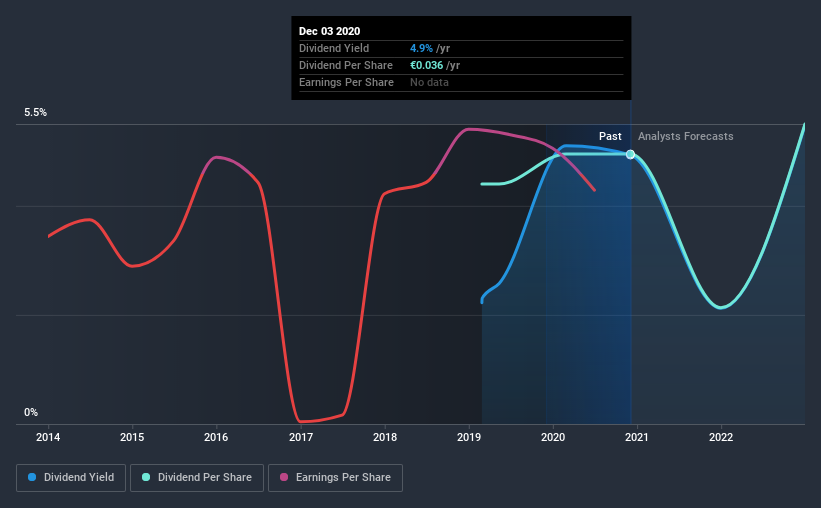Screen dimensions: 821x508
Task: Toggle the Earnings Per Share legend button
Action: point(335,478)
